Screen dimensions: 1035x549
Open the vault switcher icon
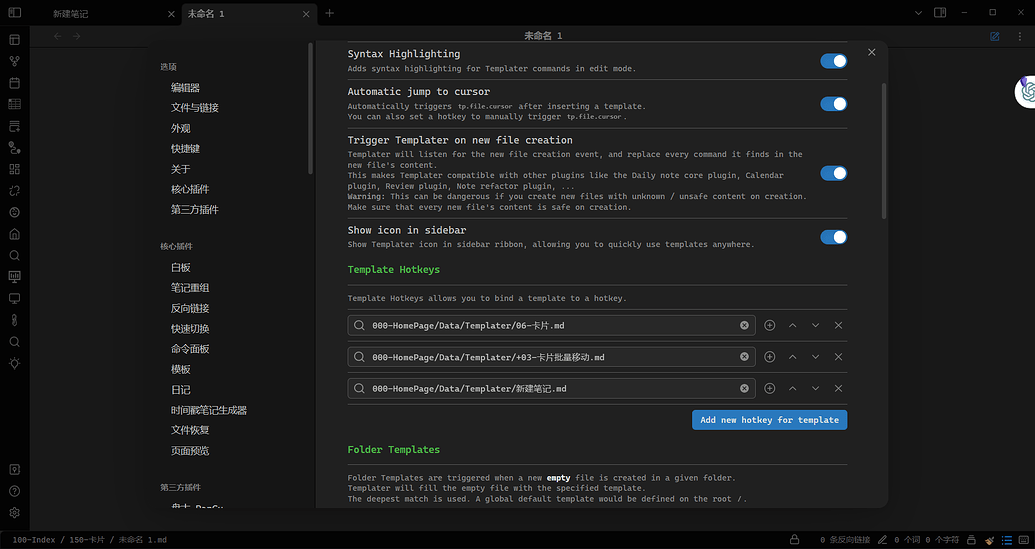coord(15,470)
